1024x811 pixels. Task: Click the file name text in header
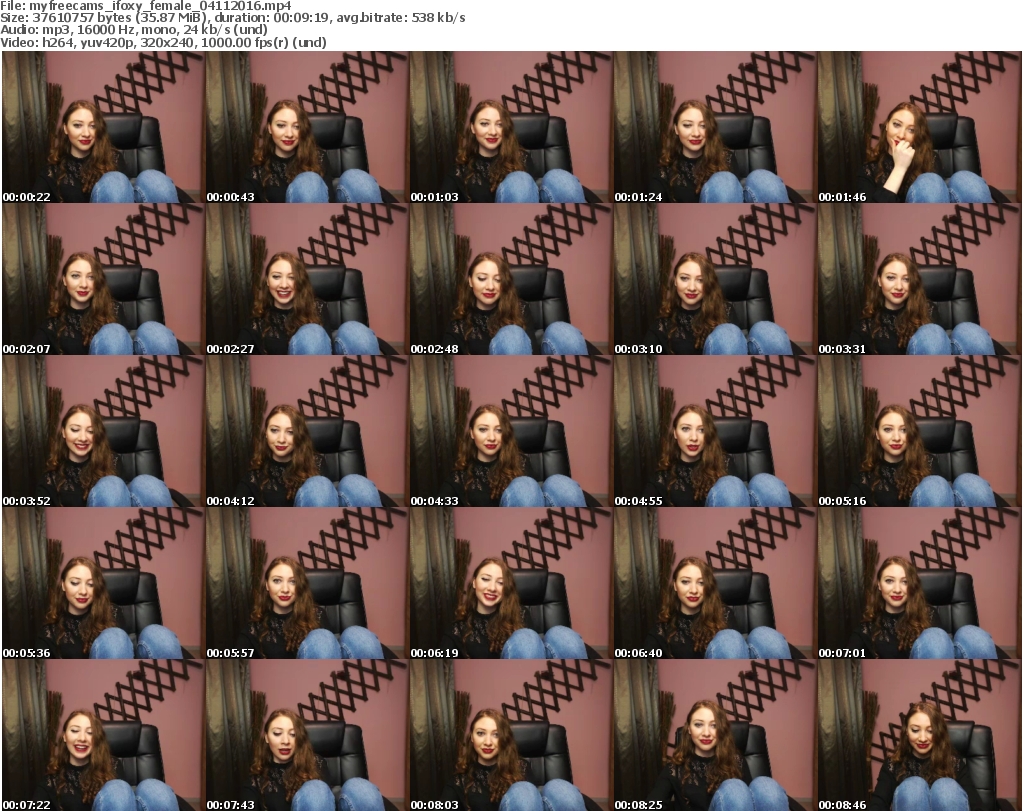pyautogui.click(x=146, y=6)
